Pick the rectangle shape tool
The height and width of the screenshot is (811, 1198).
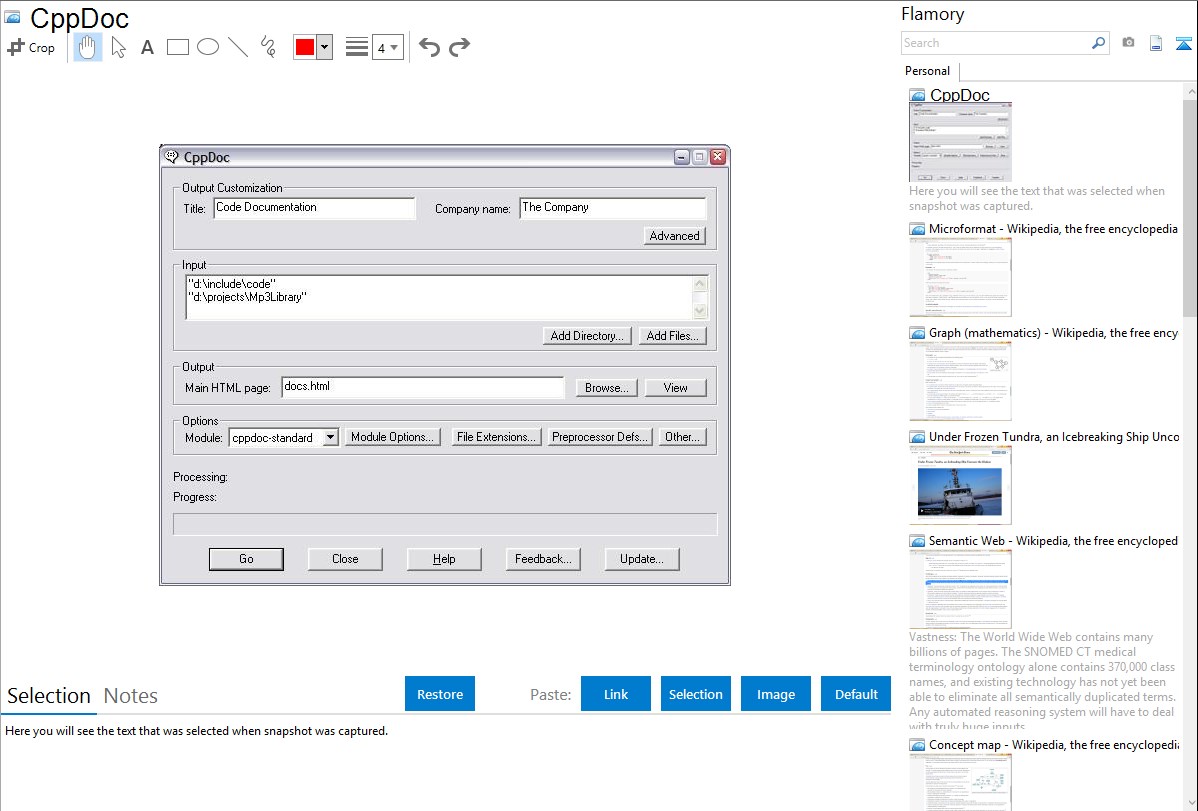click(x=178, y=47)
